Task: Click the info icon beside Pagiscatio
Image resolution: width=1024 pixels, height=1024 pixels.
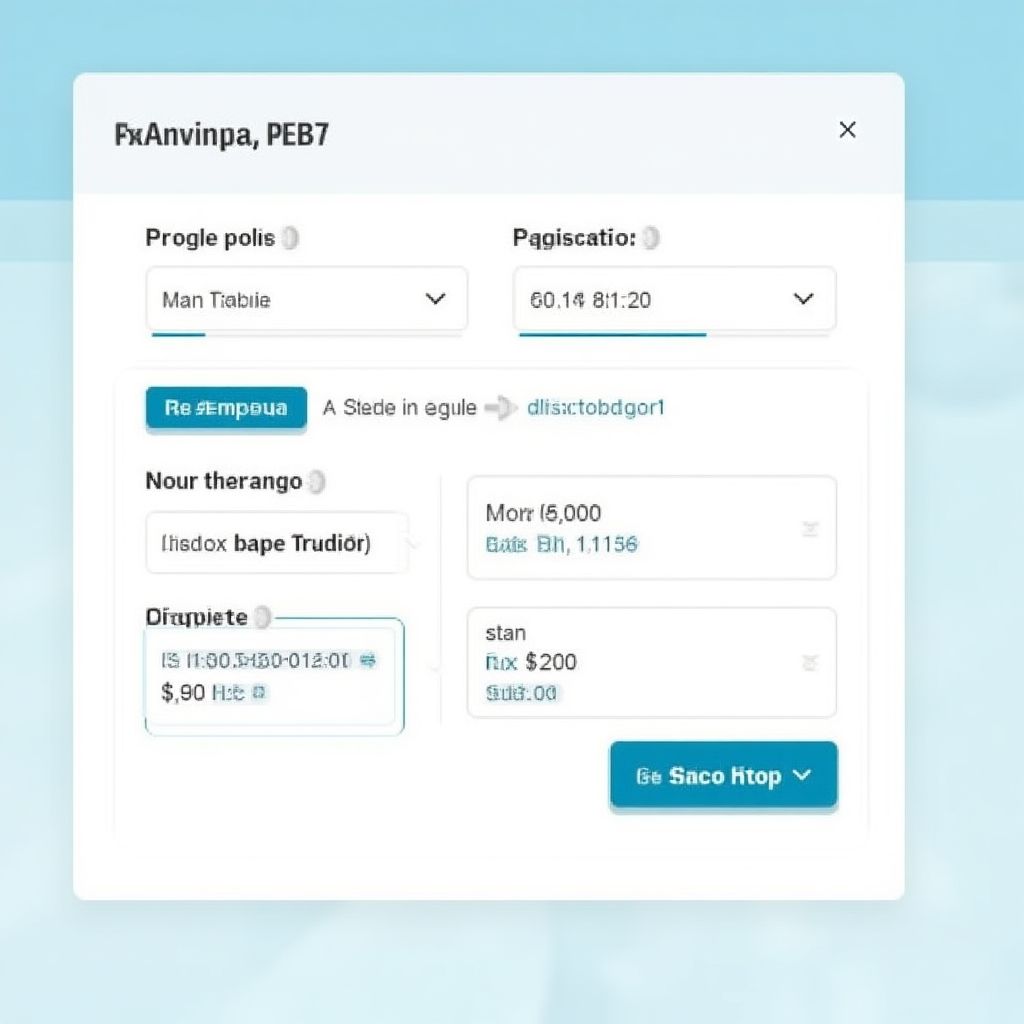Action: [651, 238]
